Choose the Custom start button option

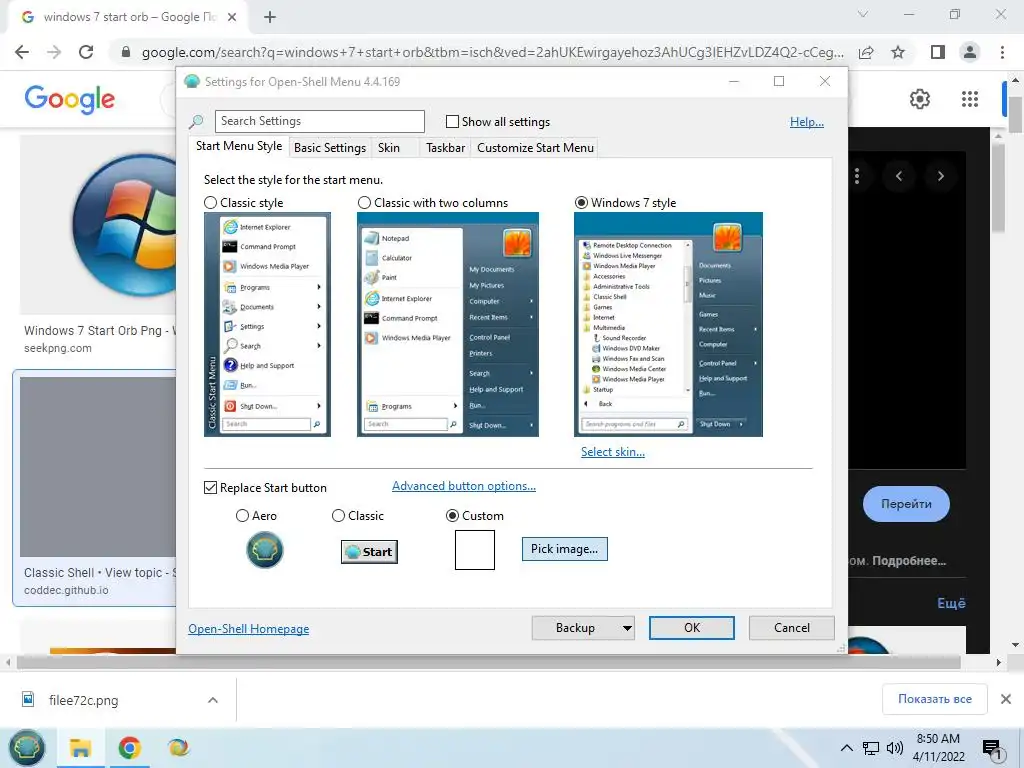click(x=452, y=516)
